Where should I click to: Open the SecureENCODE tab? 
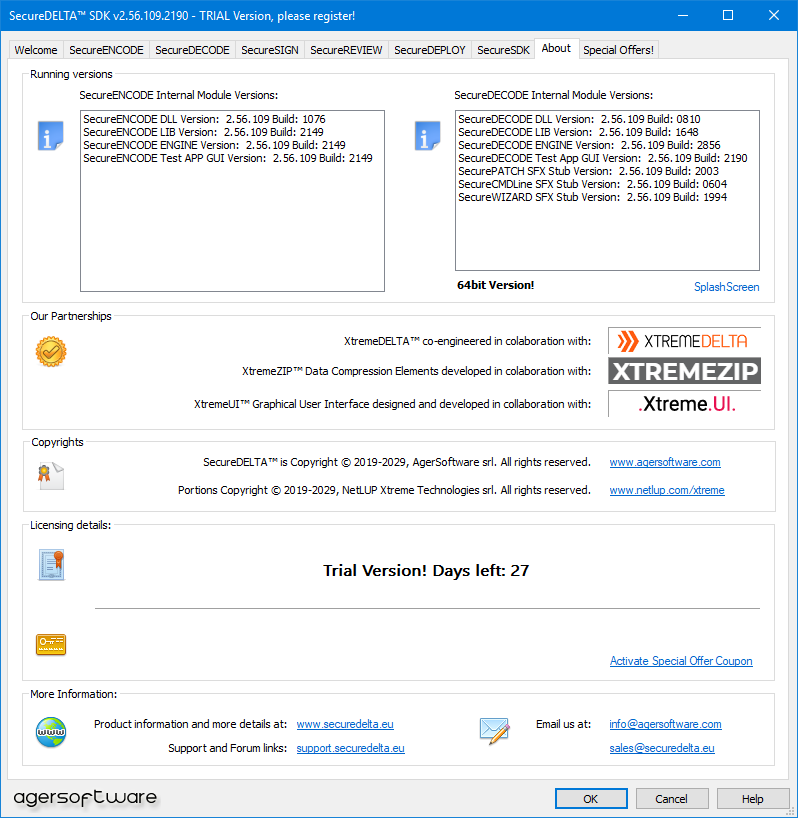point(106,50)
